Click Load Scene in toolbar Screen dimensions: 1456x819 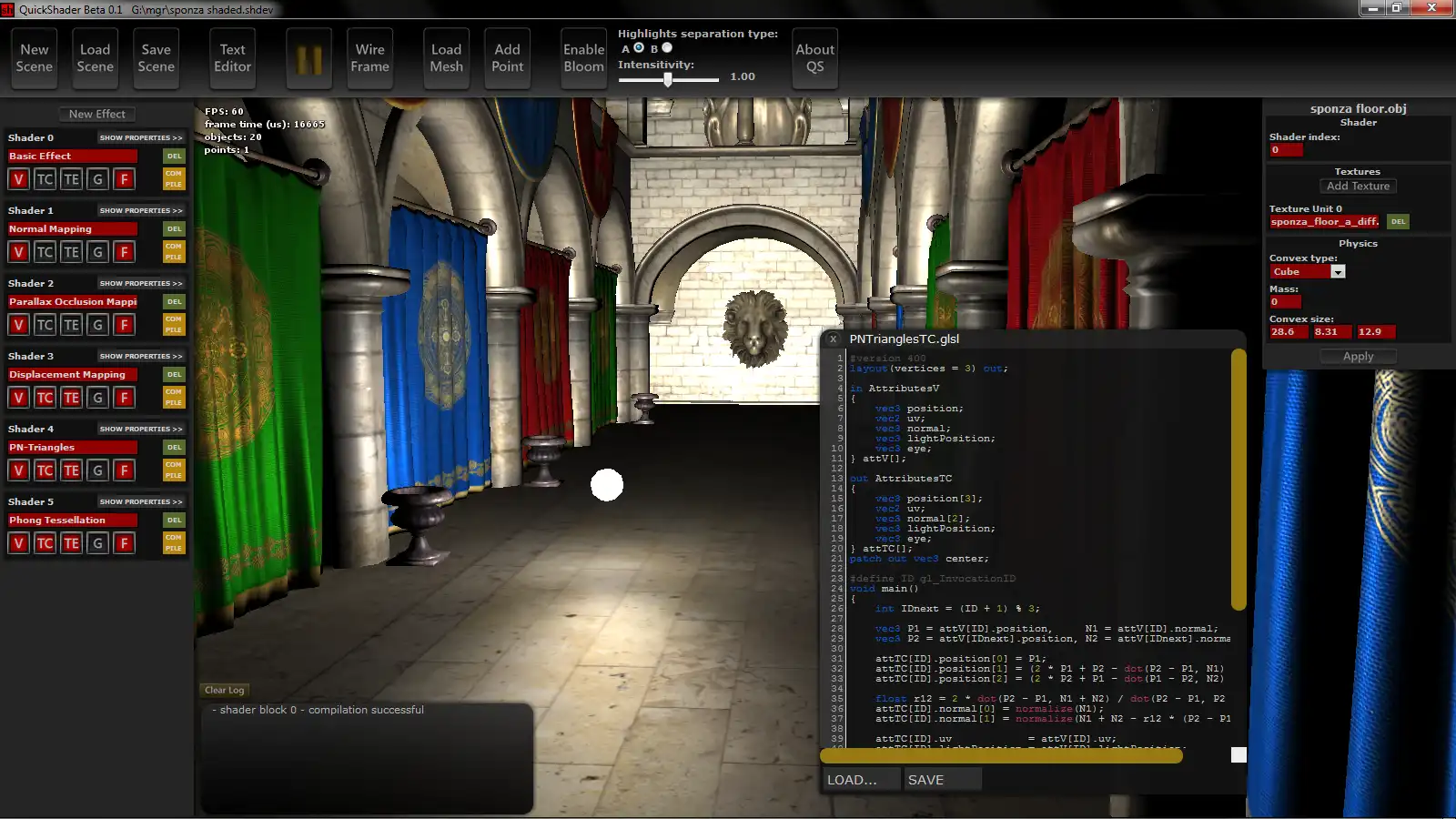[96, 58]
